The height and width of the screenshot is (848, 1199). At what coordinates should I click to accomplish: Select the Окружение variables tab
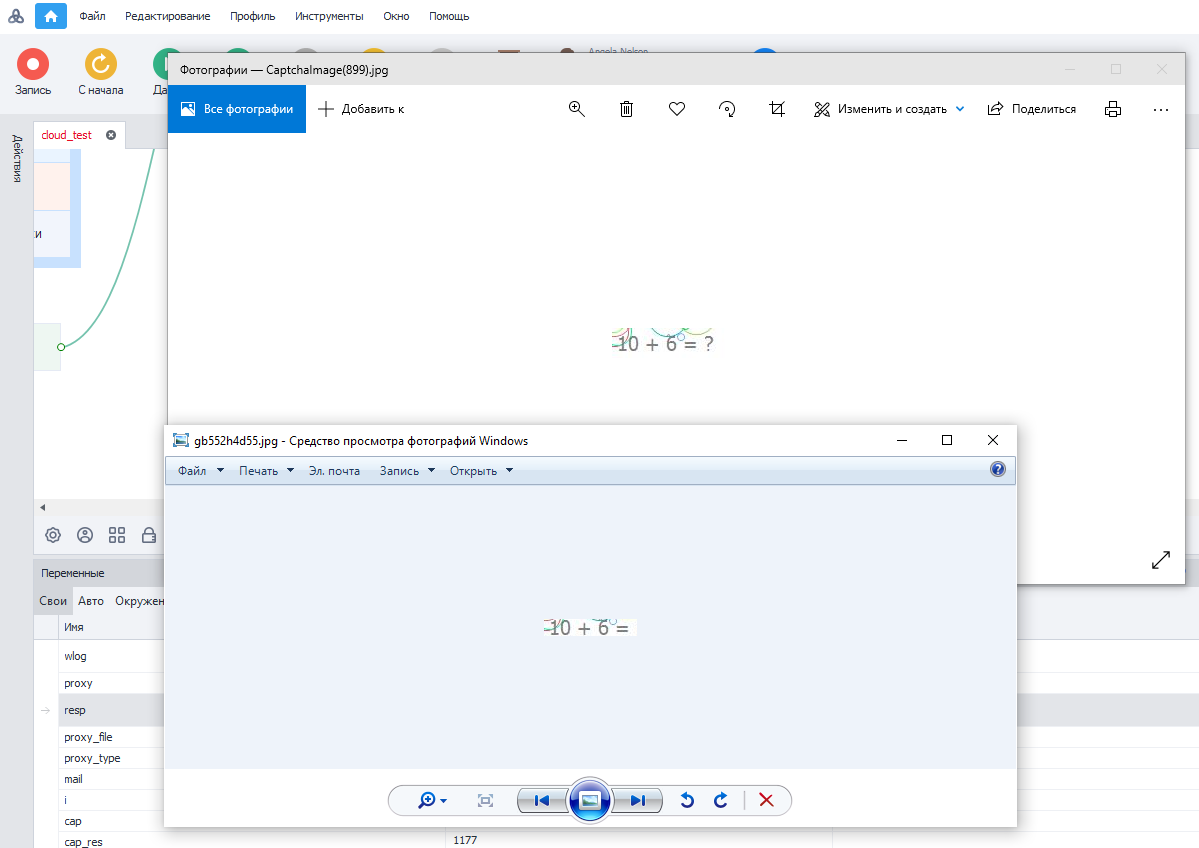click(139, 601)
